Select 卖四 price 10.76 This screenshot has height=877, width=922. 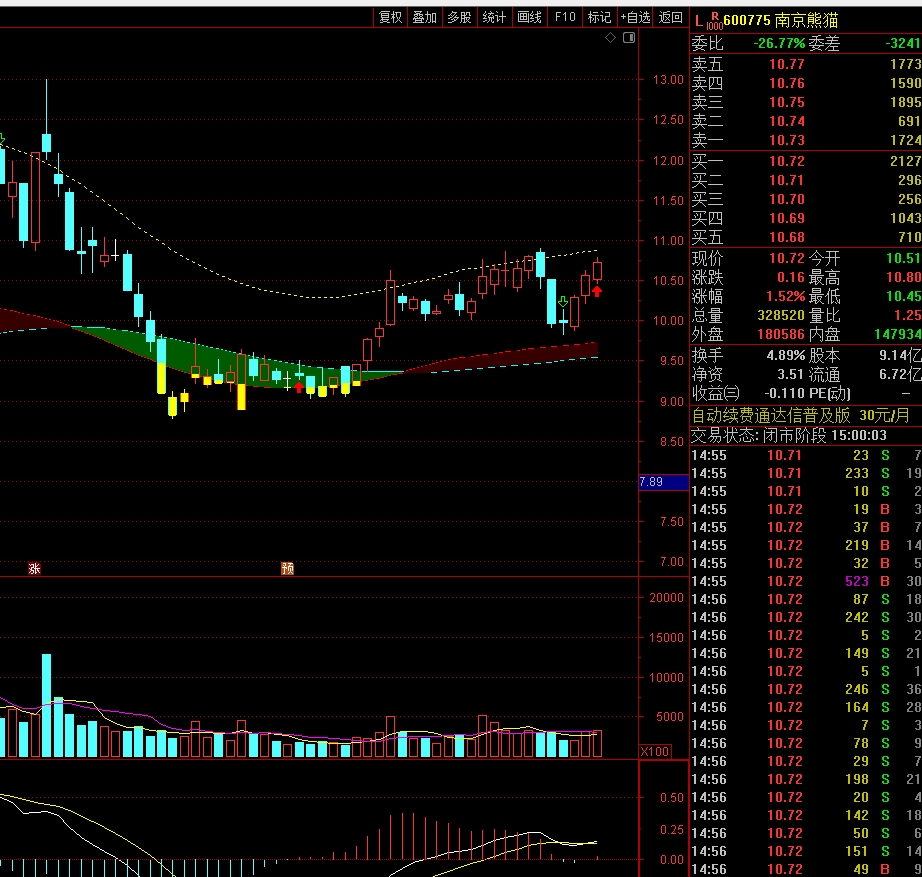(786, 84)
